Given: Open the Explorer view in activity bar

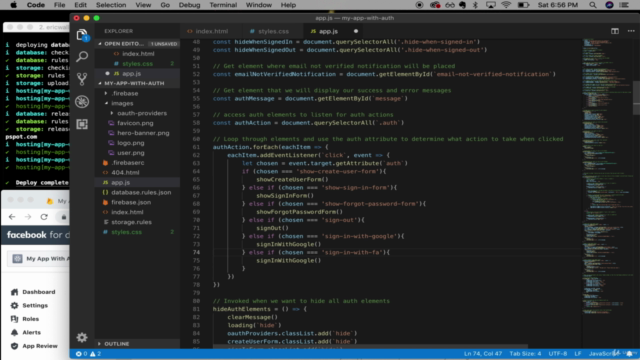Looking at the screenshot, I should coord(82,35).
